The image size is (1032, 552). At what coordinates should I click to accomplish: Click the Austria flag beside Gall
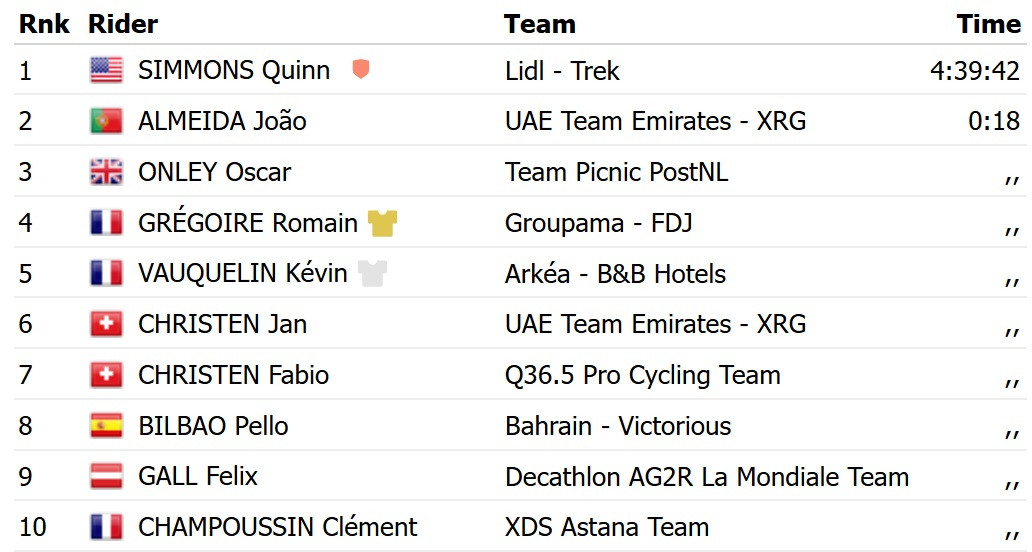(x=106, y=476)
